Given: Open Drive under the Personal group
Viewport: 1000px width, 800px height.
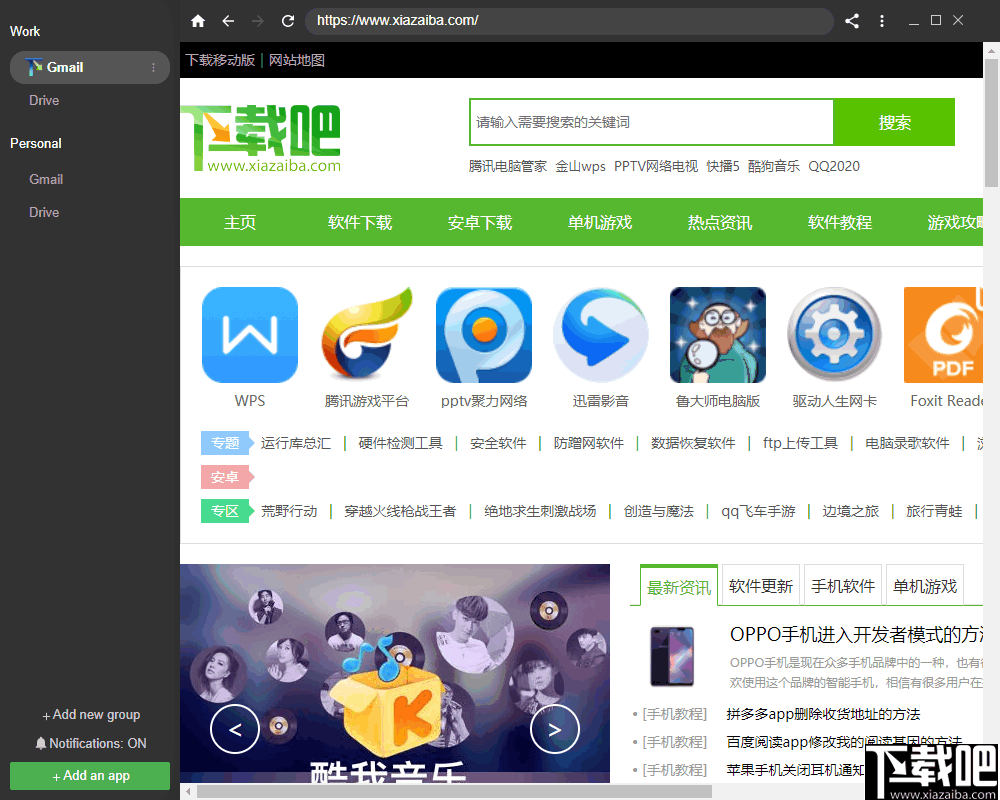Looking at the screenshot, I should click(44, 212).
